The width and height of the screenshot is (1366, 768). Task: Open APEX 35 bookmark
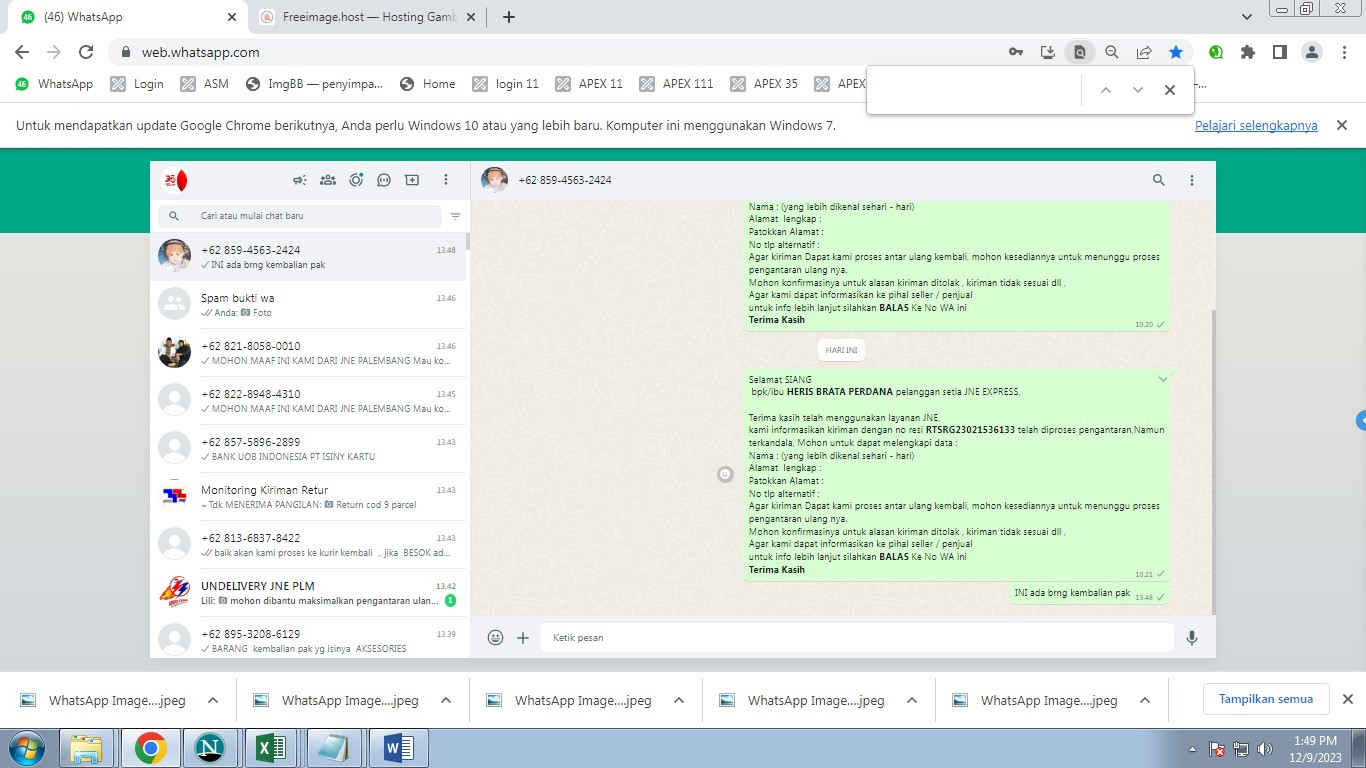(x=765, y=84)
